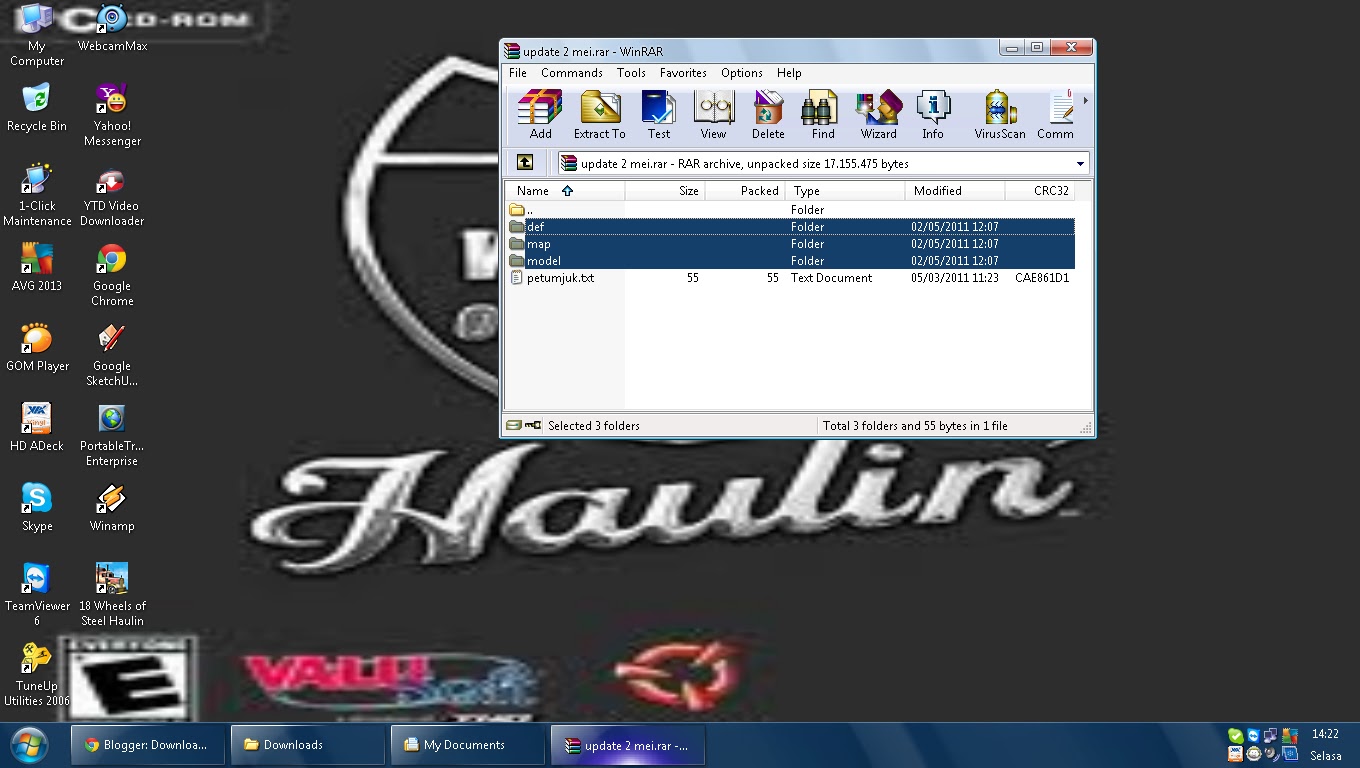Click the Add toolbar icon in WinRAR

click(540, 115)
